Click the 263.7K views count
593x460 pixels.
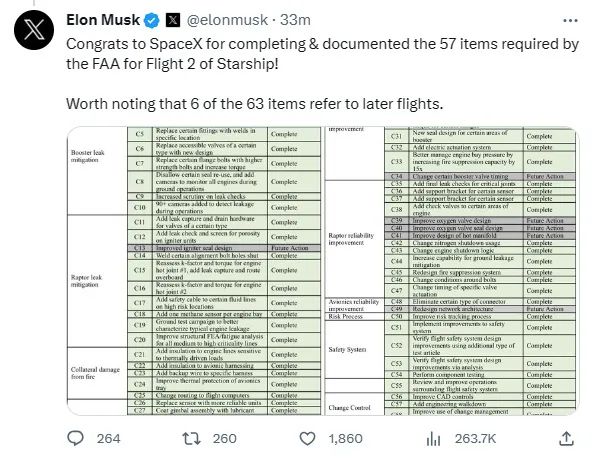[x=475, y=439]
